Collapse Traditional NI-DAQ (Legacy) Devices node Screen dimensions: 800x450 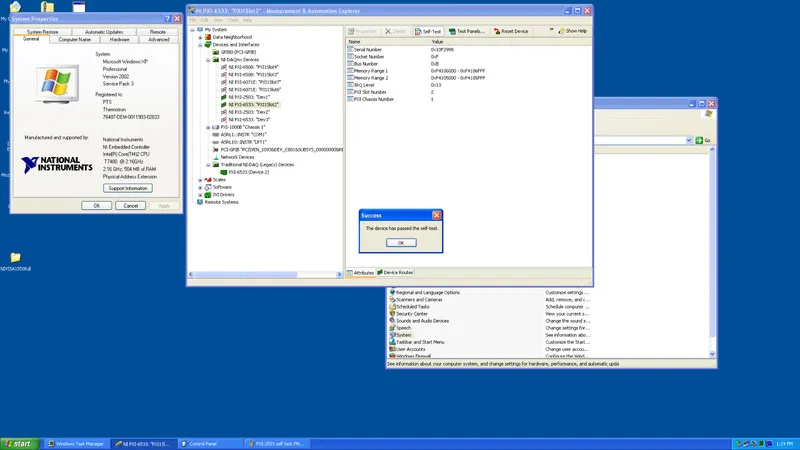(x=208, y=165)
